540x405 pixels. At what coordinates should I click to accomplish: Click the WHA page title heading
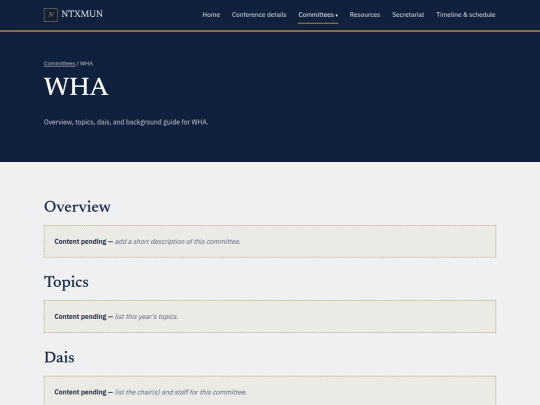coord(76,86)
